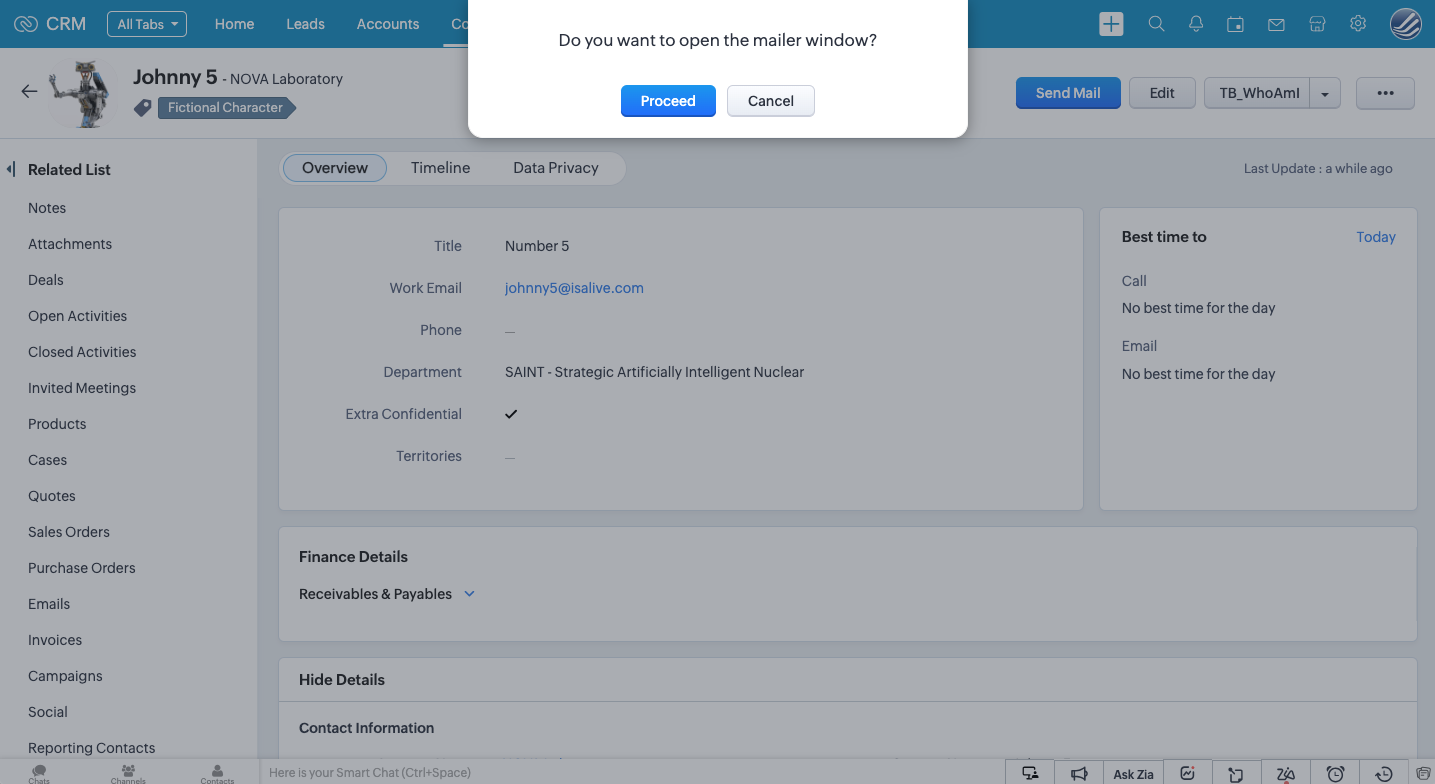Screen dimensions: 1435x784
Task: Switch to the Timeline tab
Action: tap(440, 168)
